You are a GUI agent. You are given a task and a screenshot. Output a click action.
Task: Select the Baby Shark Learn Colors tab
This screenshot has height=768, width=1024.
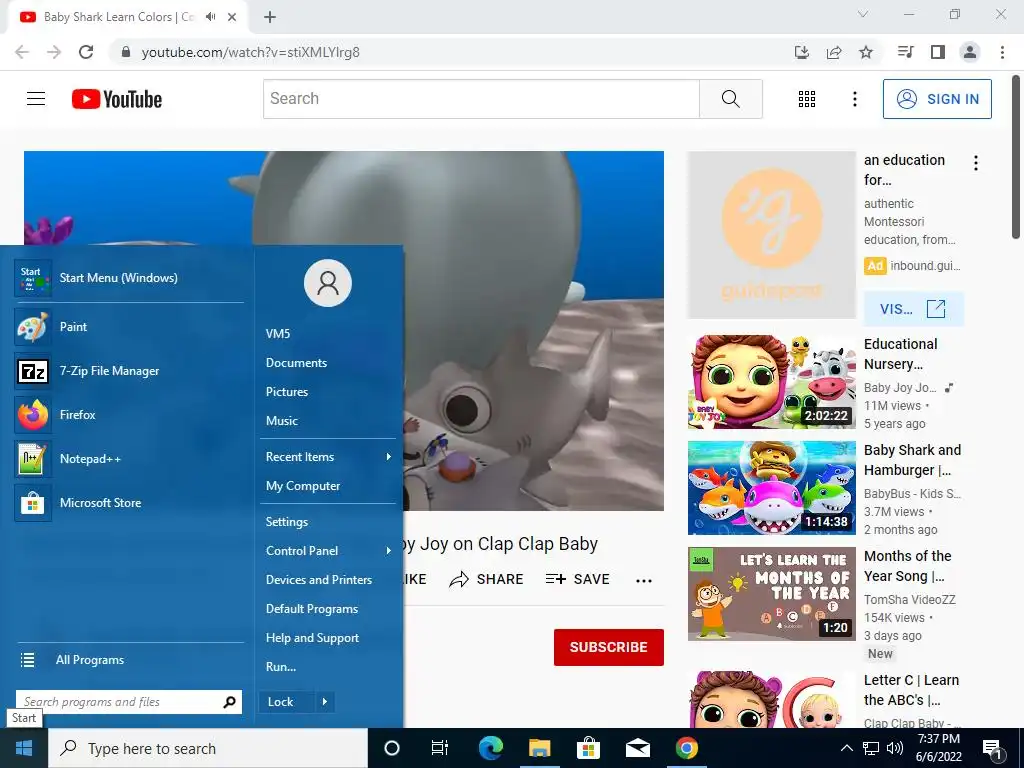[x=118, y=17]
